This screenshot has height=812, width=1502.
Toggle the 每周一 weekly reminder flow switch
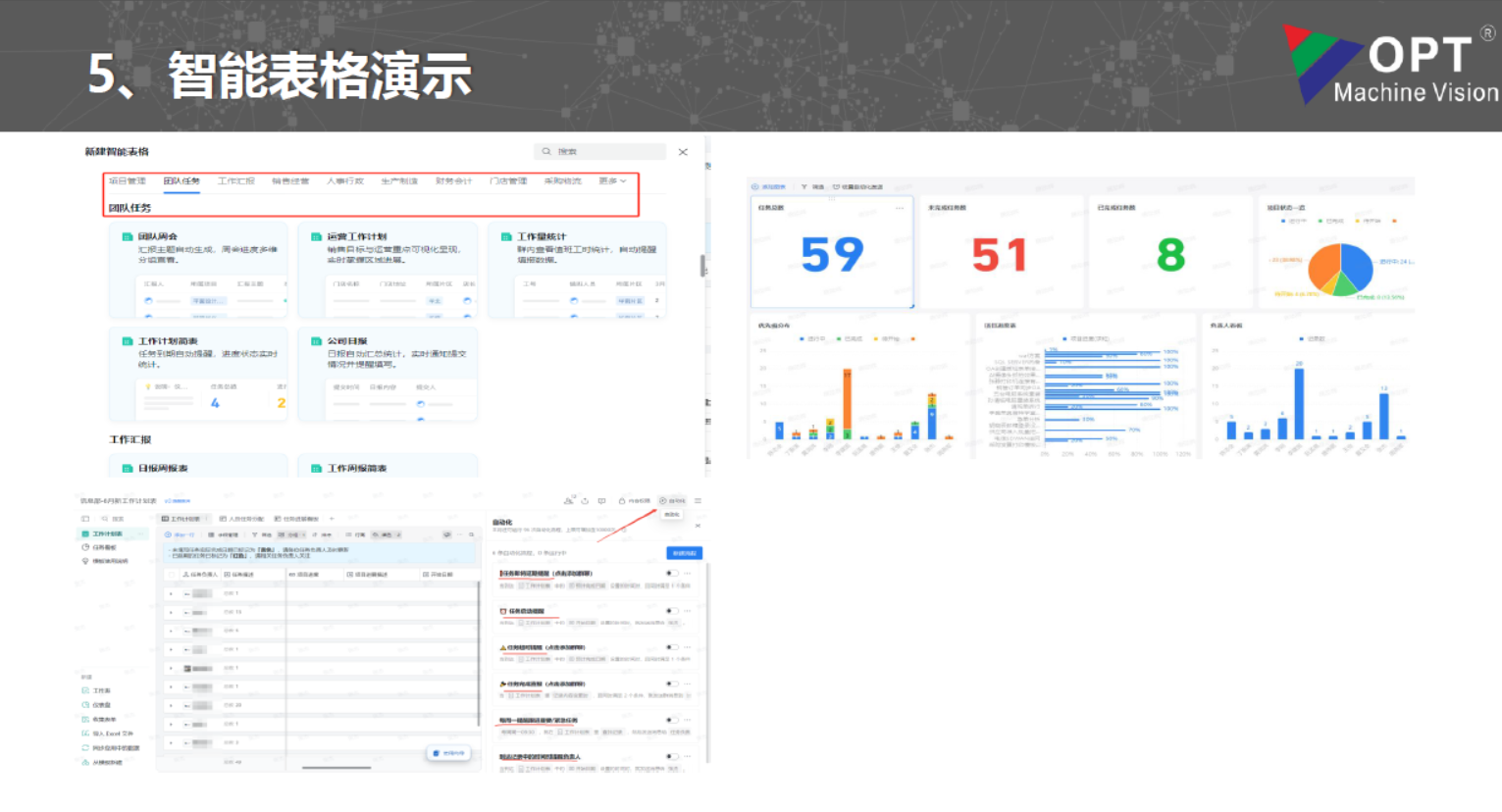[x=672, y=720]
